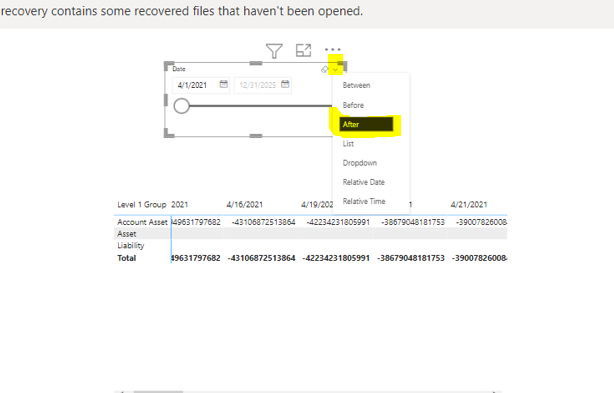Switch the slicer to List style

(348, 144)
